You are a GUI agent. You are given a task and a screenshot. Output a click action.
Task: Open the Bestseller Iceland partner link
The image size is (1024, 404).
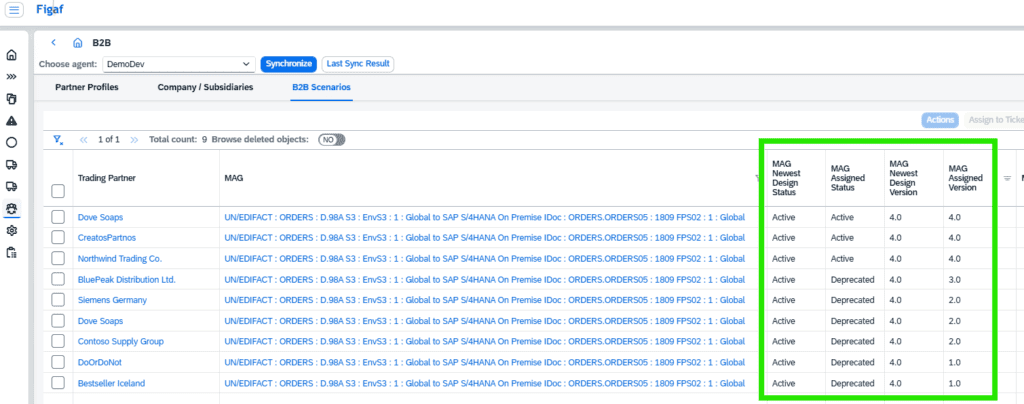tap(112, 383)
